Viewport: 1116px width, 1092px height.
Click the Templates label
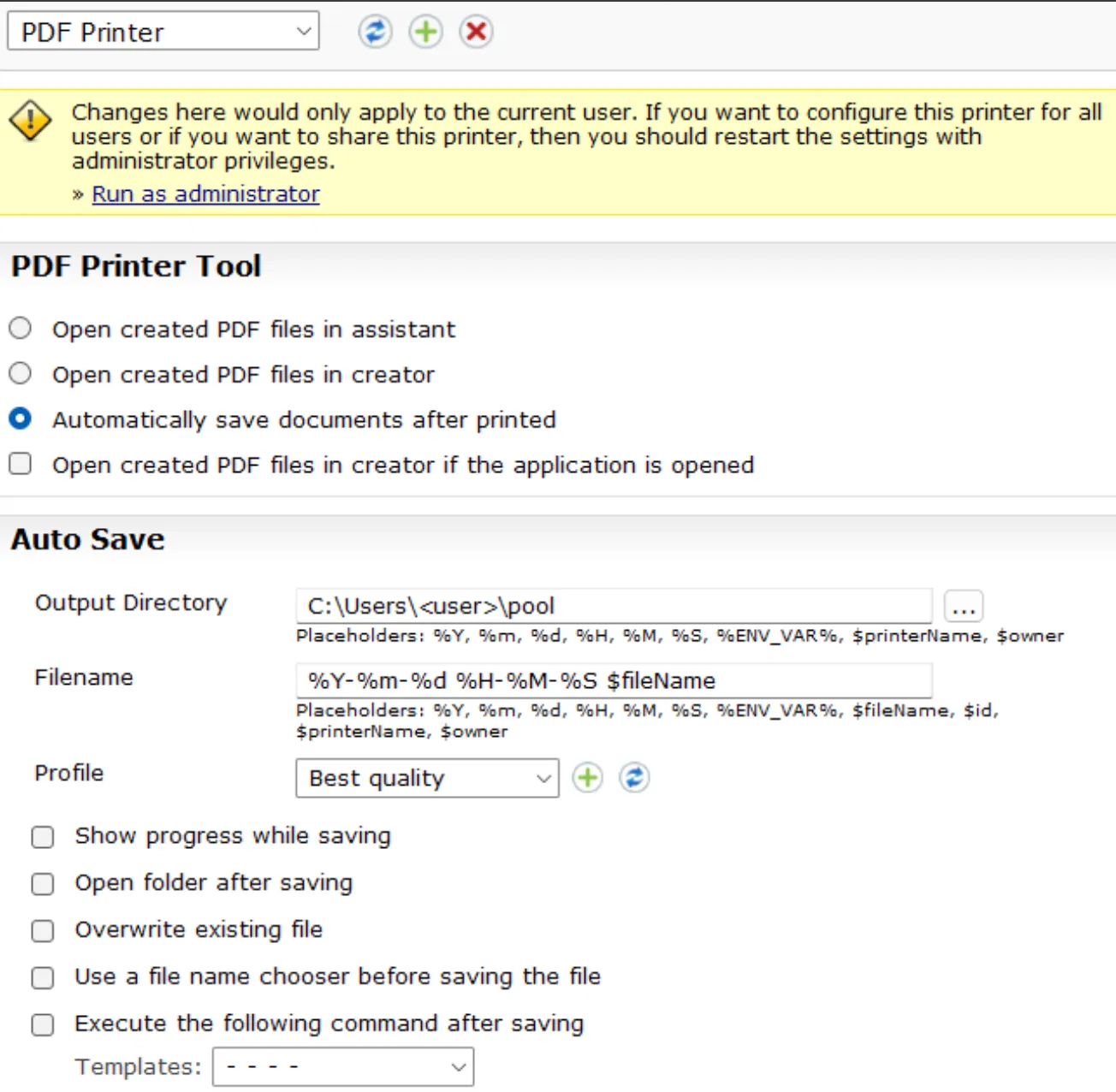(139, 1066)
